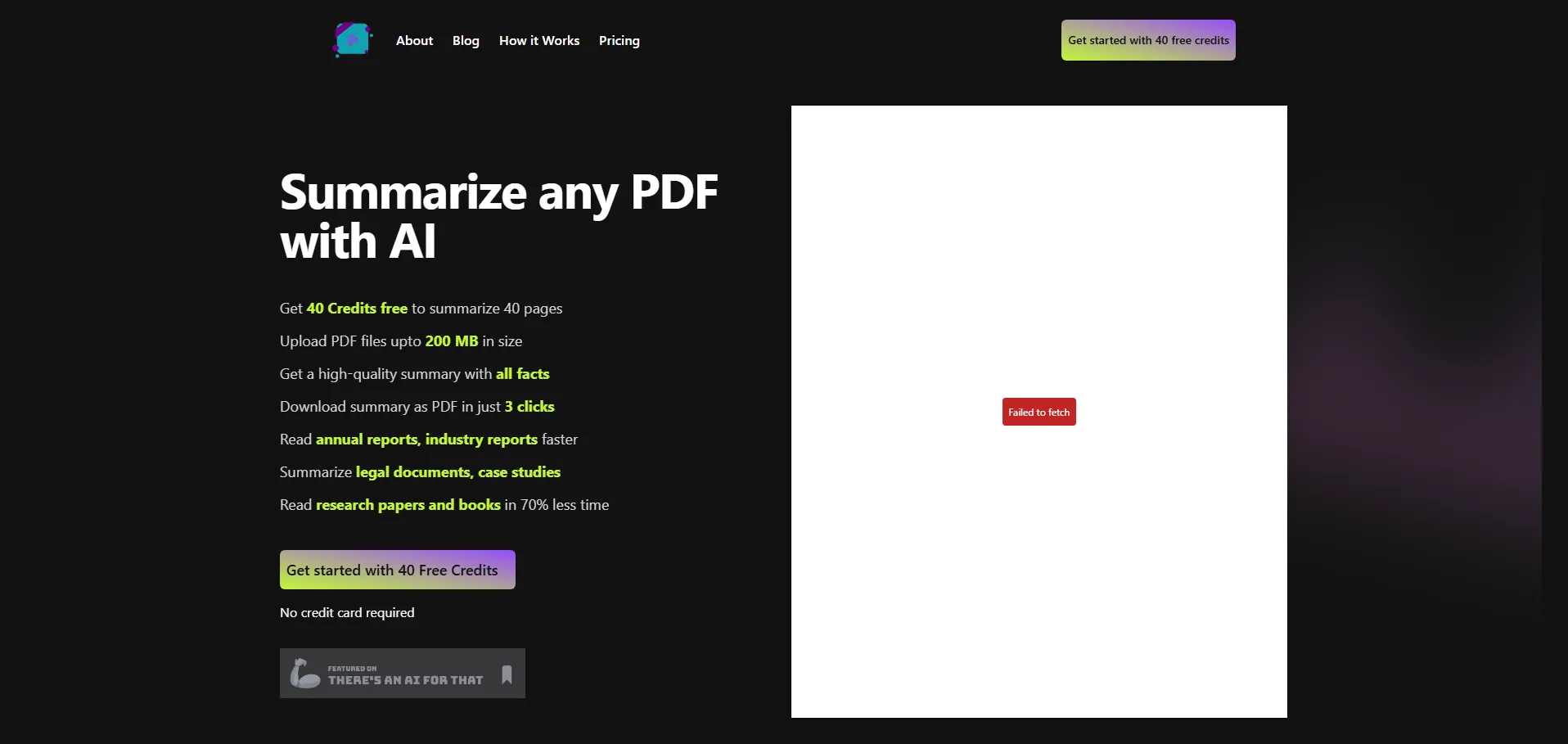
Task: Click the 'Summarize any PDF with AI' heading
Action: point(498,216)
